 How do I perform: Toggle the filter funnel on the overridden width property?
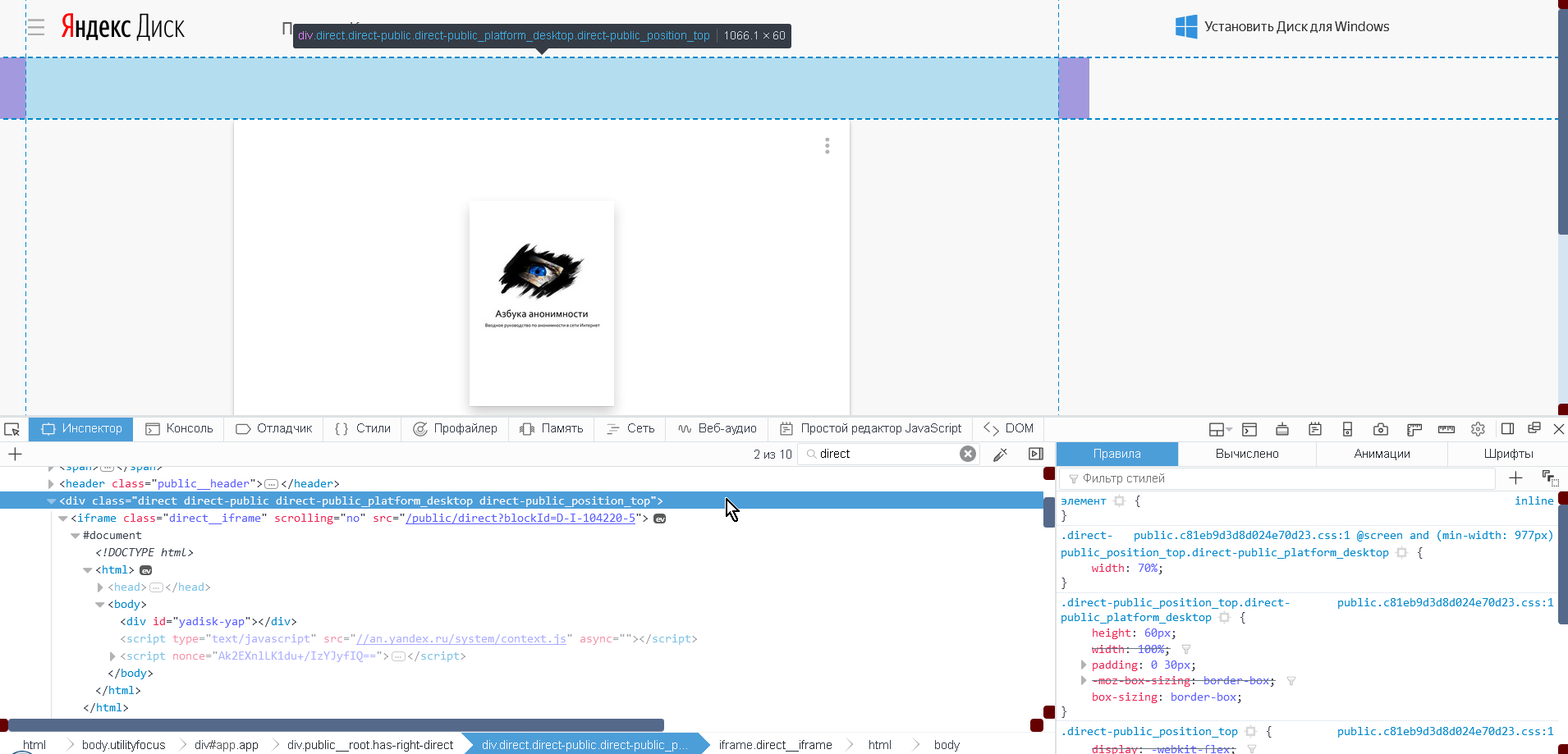tap(1185, 649)
